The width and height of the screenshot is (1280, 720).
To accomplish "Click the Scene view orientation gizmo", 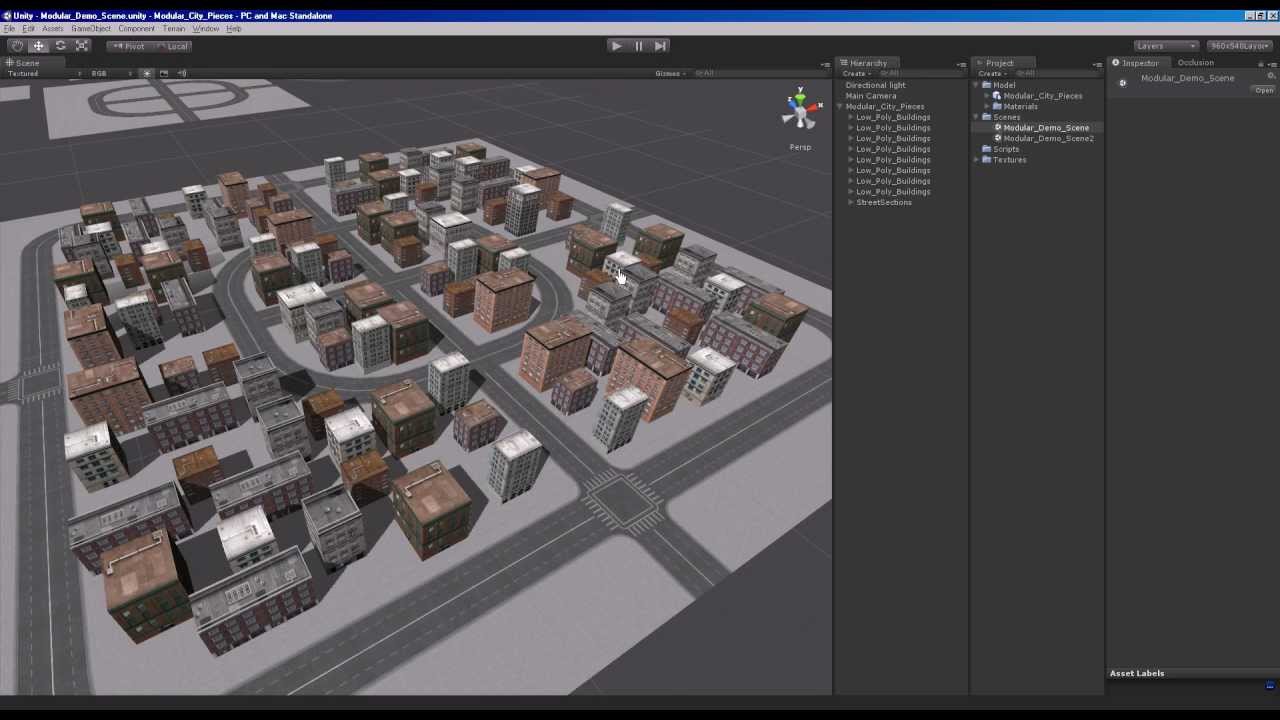I will pyautogui.click(x=800, y=110).
